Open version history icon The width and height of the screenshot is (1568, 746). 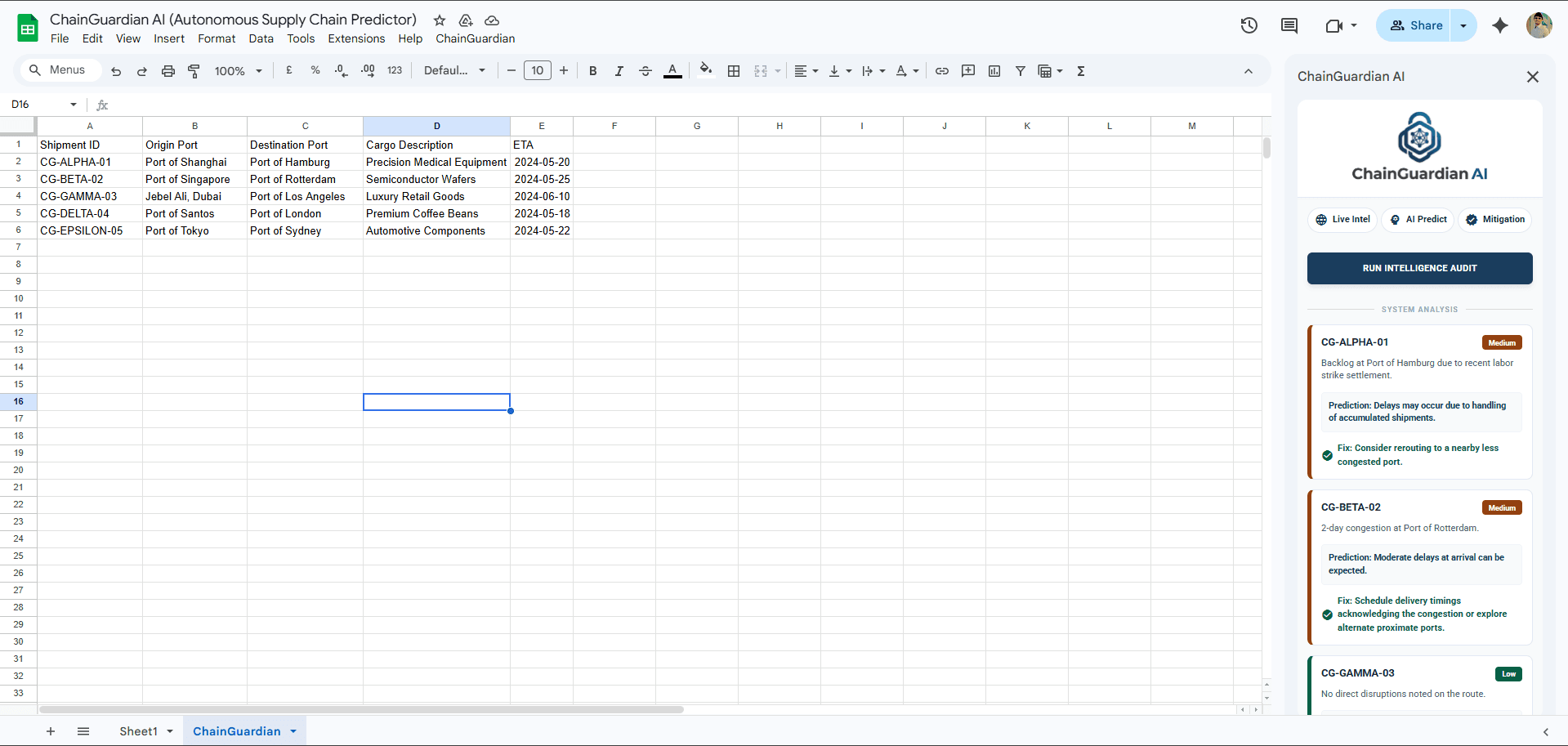click(x=1249, y=25)
